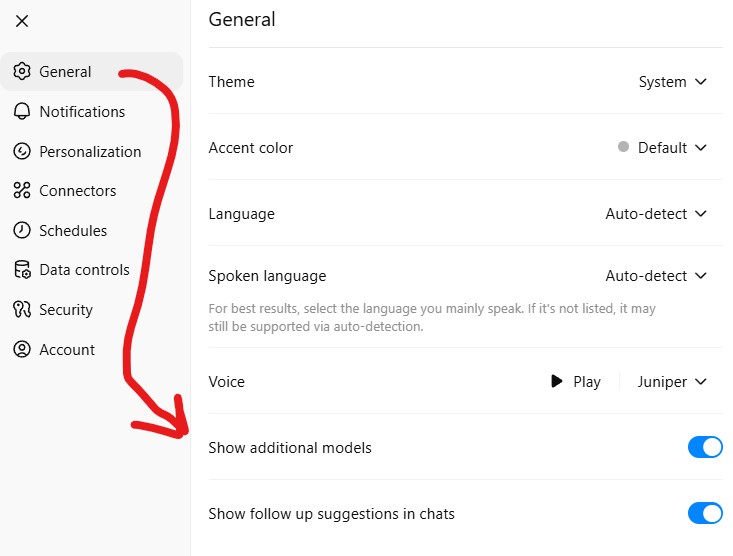Image resolution: width=733 pixels, height=556 pixels.
Task: Choose a different voice from Juniper dropdown
Action: pyautogui.click(x=672, y=382)
